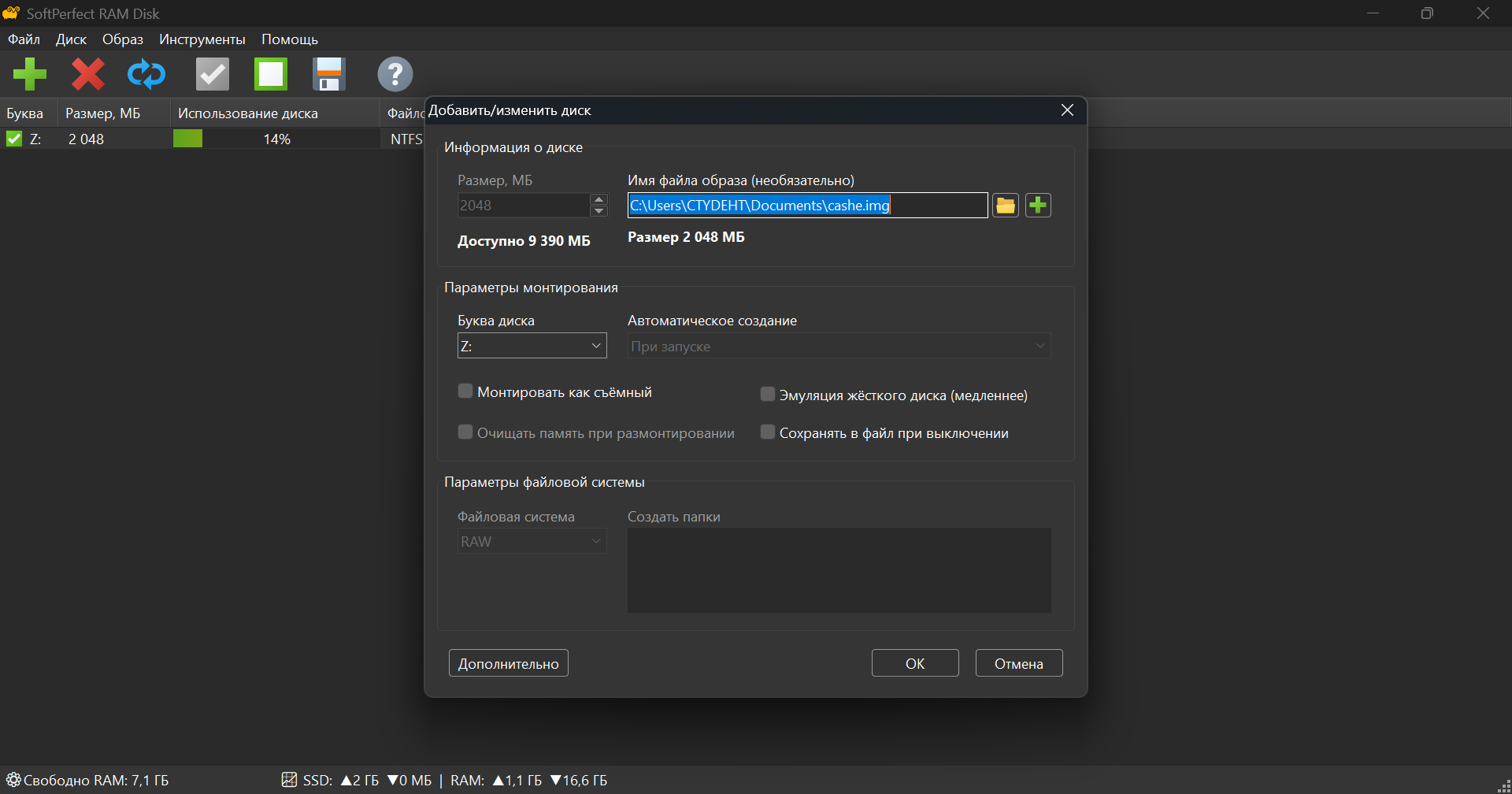Viewport: 1512px width, 794px height.
Task: Open the Автоматическое создание dropdown
Action: tap(839, 346)
